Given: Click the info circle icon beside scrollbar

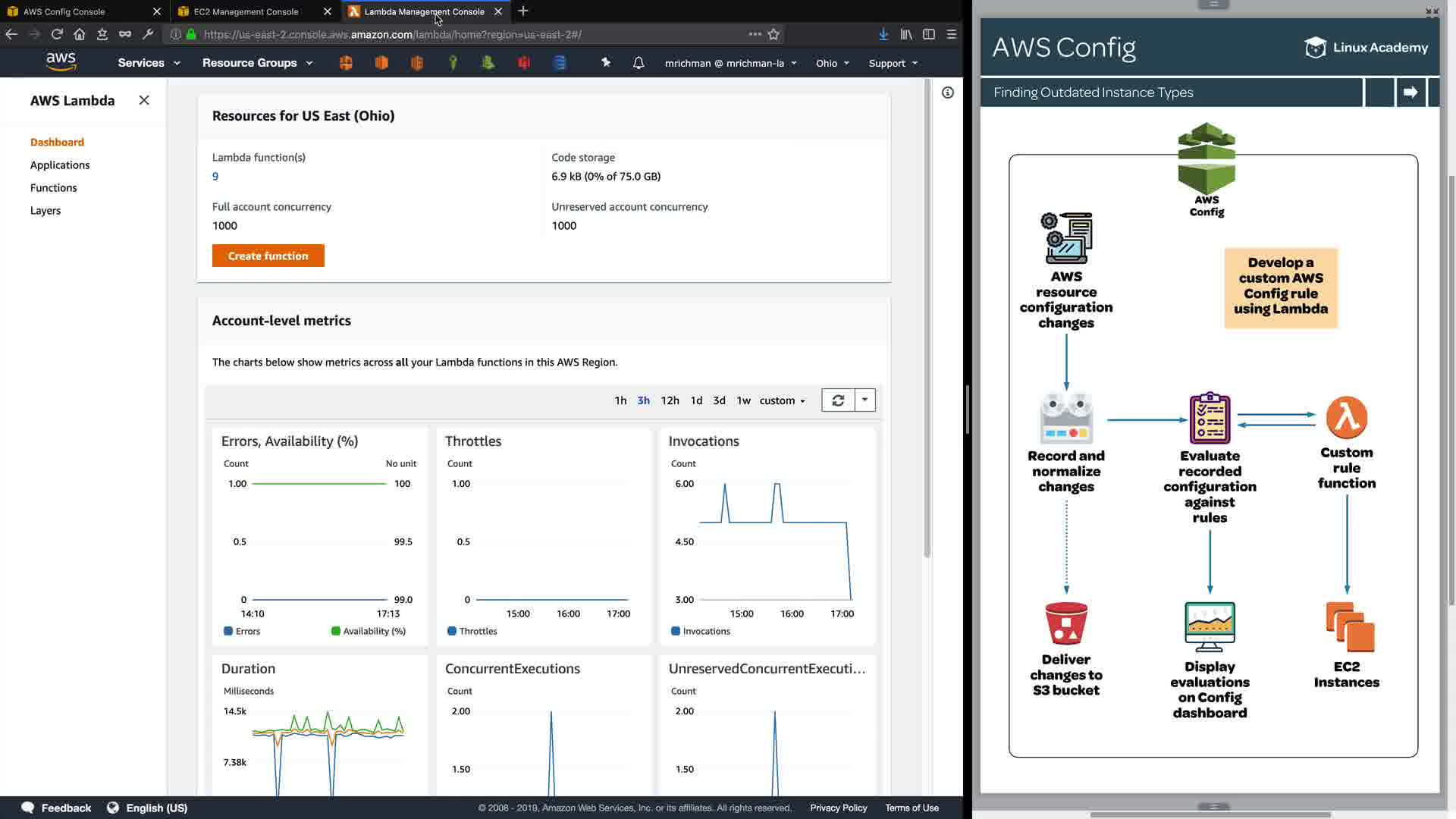Looking at the screenshot, I should point(948,93).
